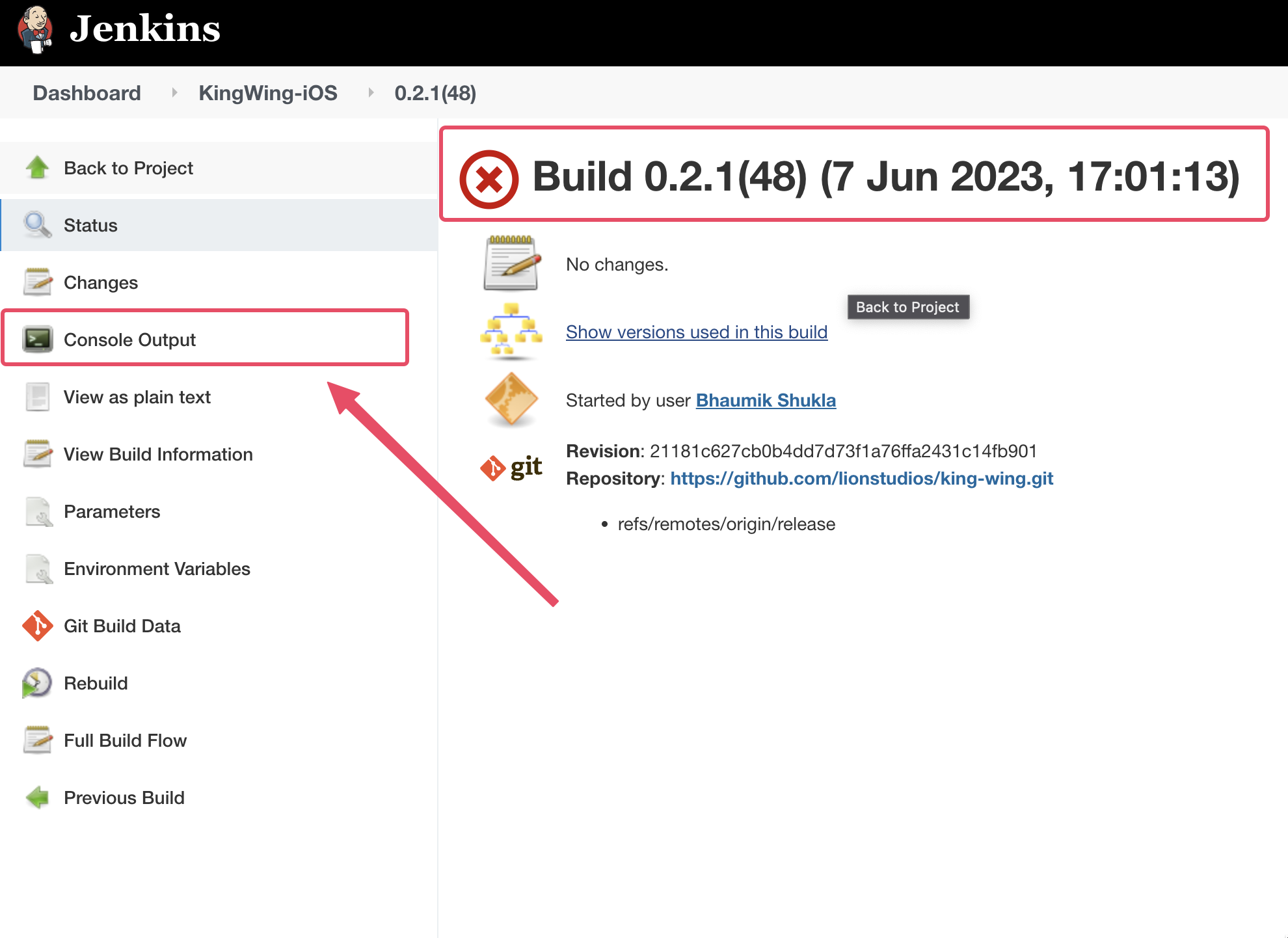1288x938 pixels.
Task: Open the github.com king-wing.git repository link
Action: coord(861,479)
